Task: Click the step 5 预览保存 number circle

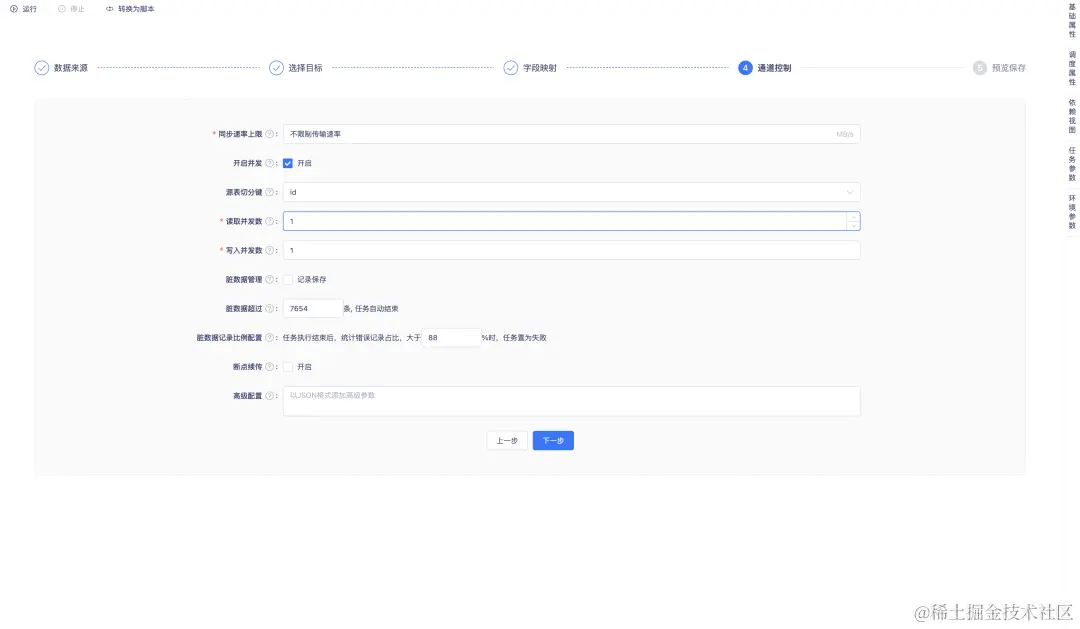Action: tap(979, 68)
